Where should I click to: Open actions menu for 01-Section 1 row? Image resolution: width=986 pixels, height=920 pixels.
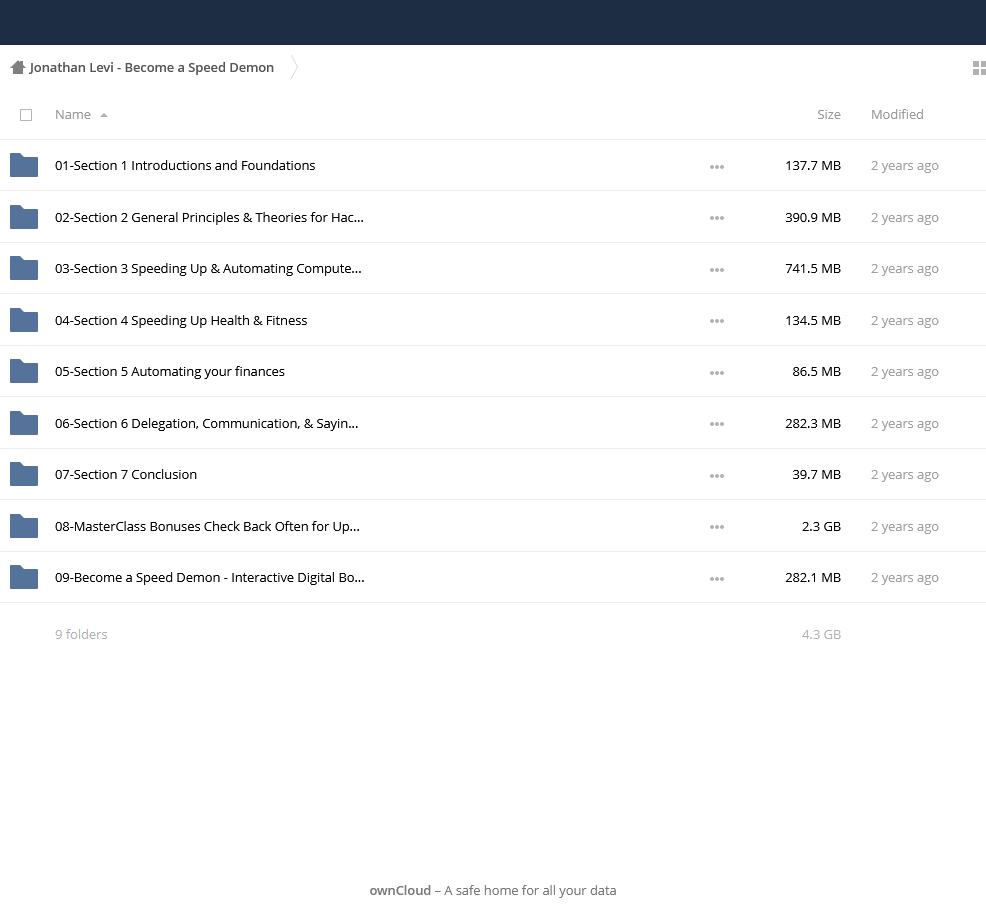click(x=717, y=167)
